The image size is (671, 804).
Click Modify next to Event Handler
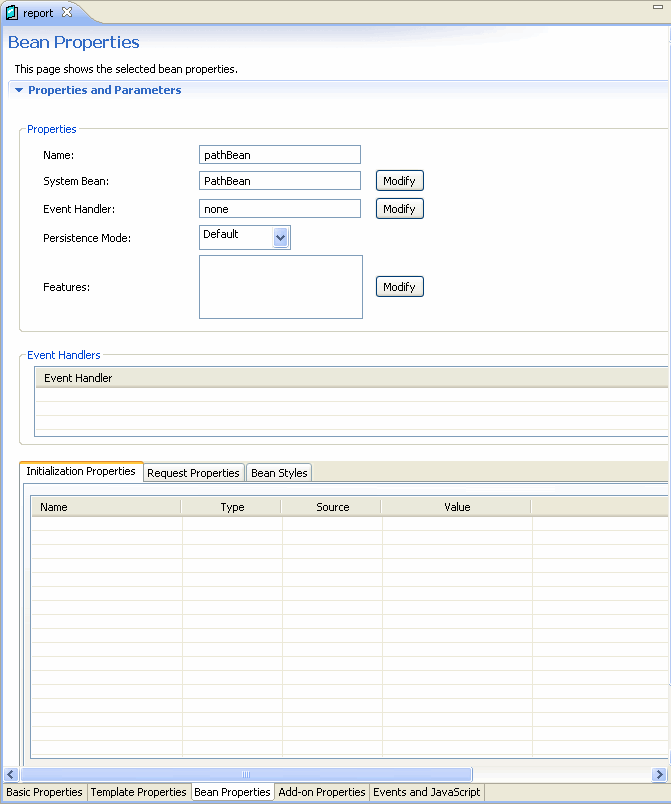coord(400,209)
